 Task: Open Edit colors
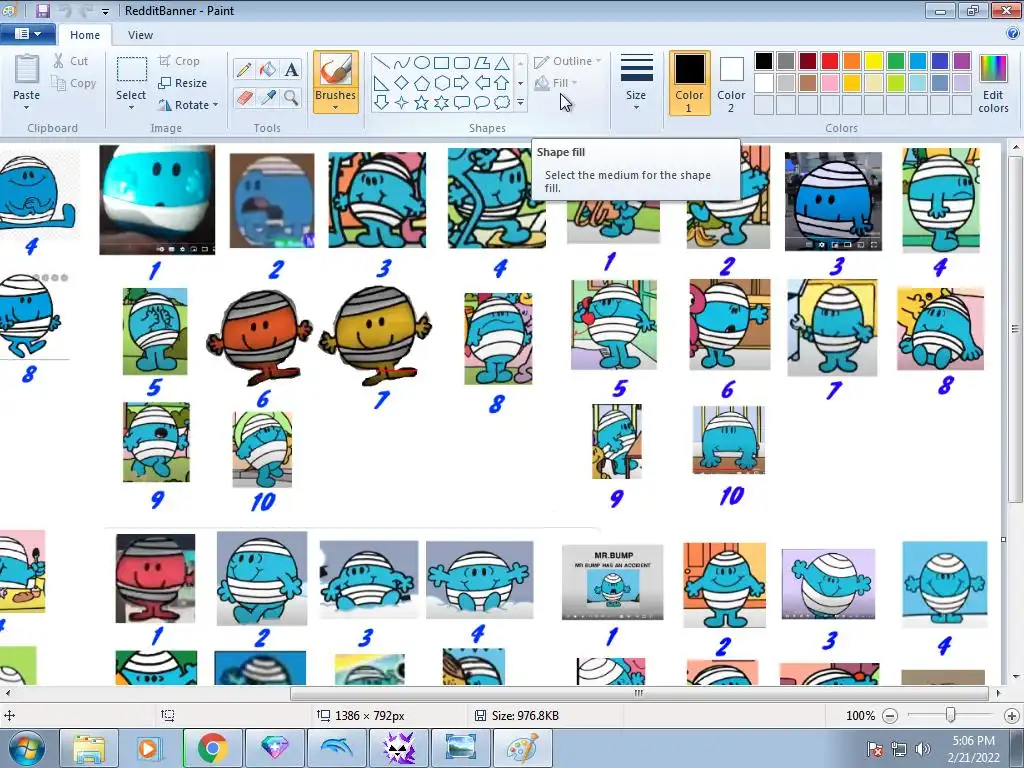(993, 84)
